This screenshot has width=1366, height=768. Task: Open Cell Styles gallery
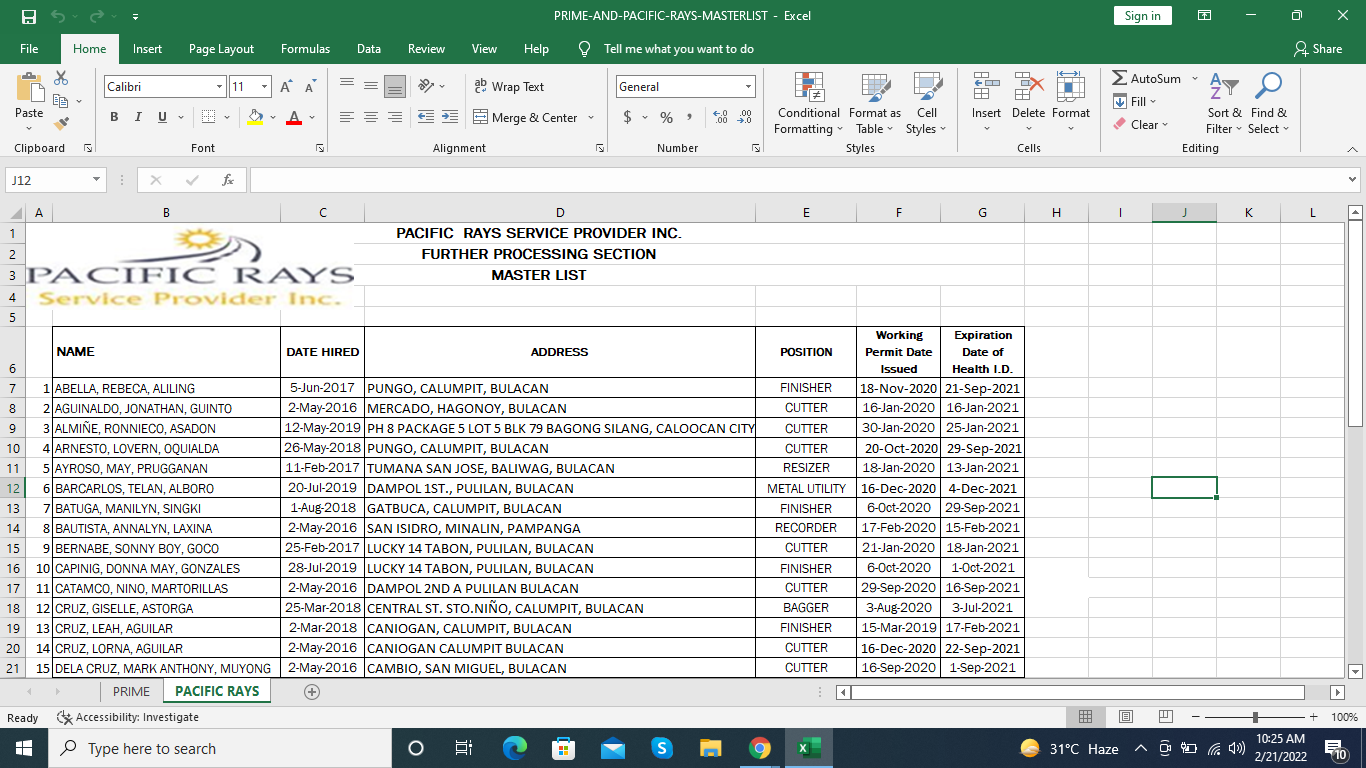pos(927,103)
